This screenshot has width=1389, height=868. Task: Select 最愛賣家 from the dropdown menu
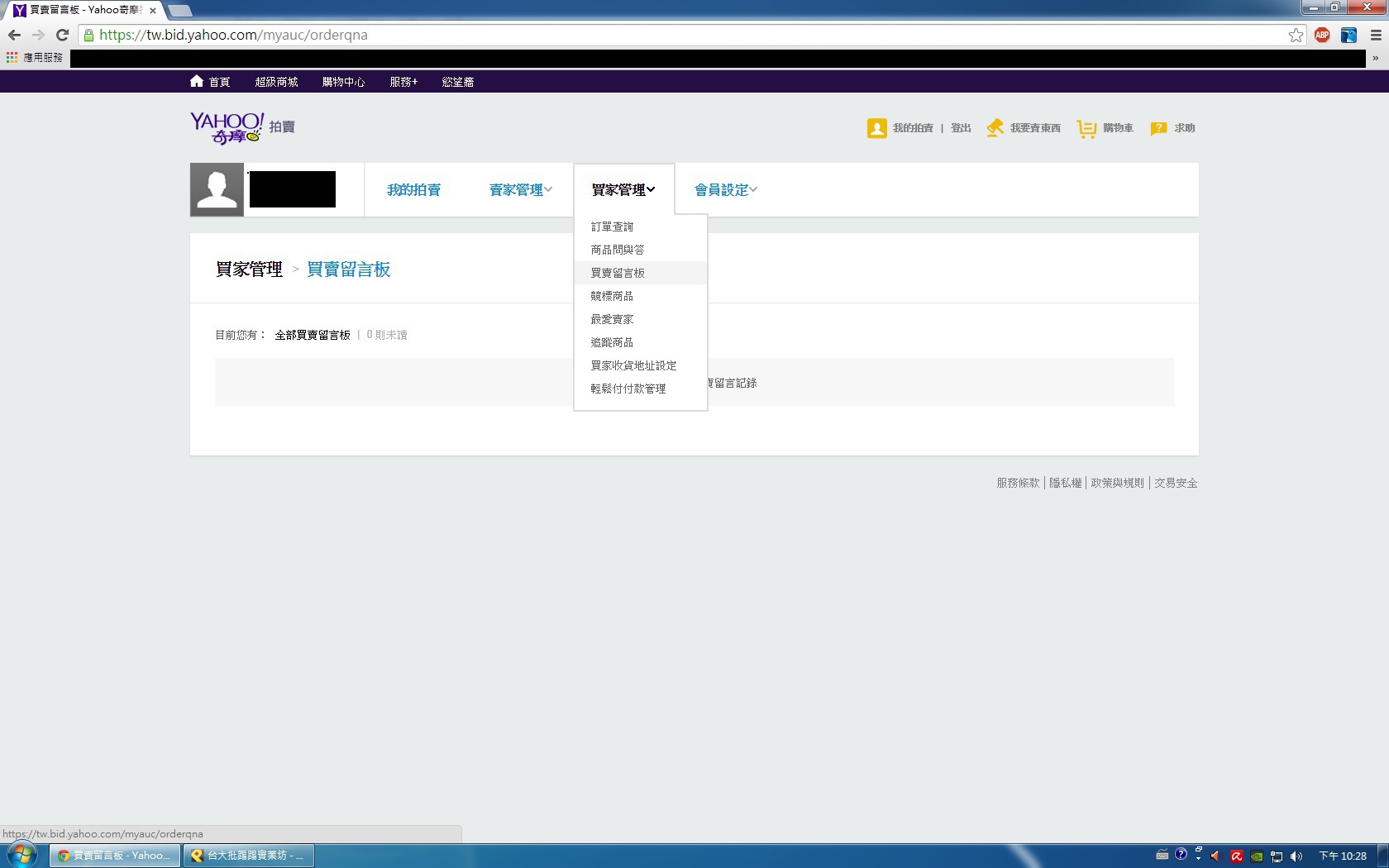point(641,319)
